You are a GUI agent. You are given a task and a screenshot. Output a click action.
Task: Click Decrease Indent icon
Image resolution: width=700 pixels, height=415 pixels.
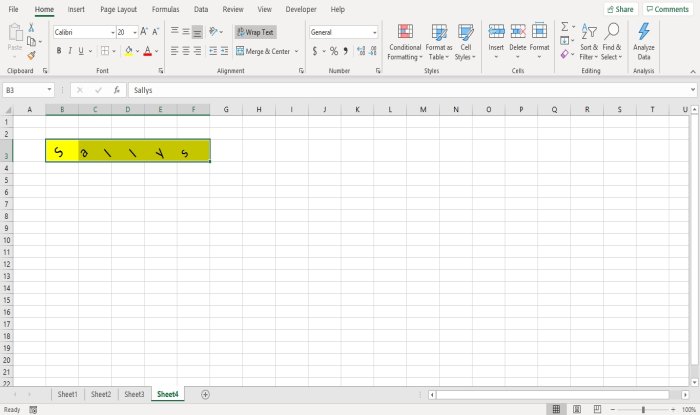click(213, 51)
